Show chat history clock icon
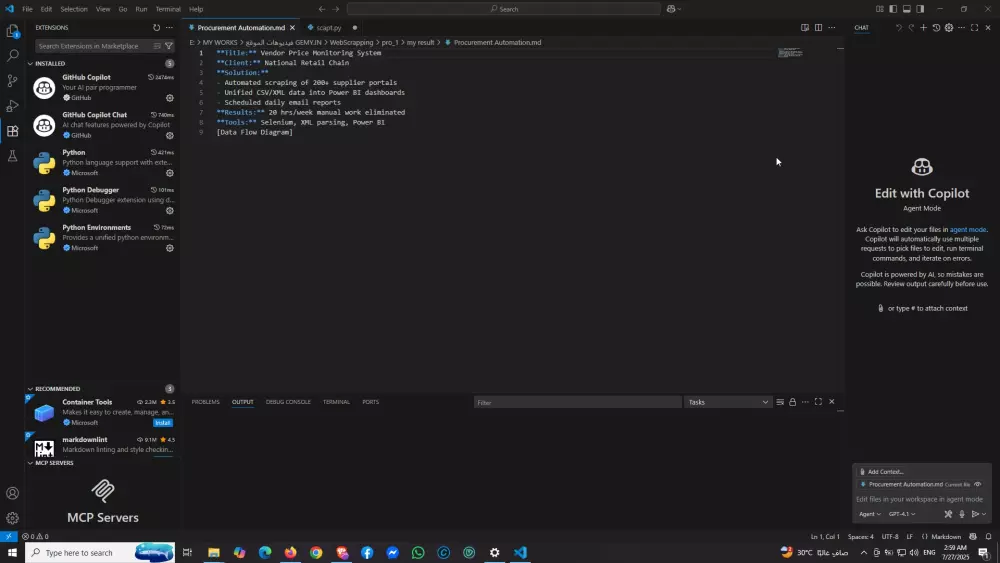This screenshot has width=1000, height=563. point(936,27)
